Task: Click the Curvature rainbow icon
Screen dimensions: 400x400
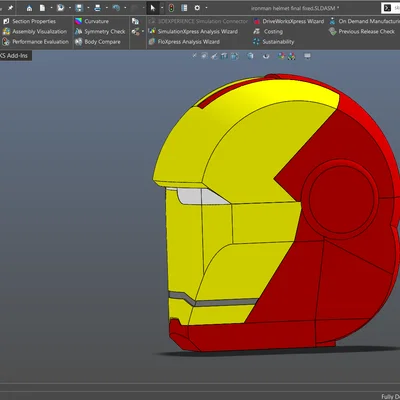Action: [x=79, y=21]
